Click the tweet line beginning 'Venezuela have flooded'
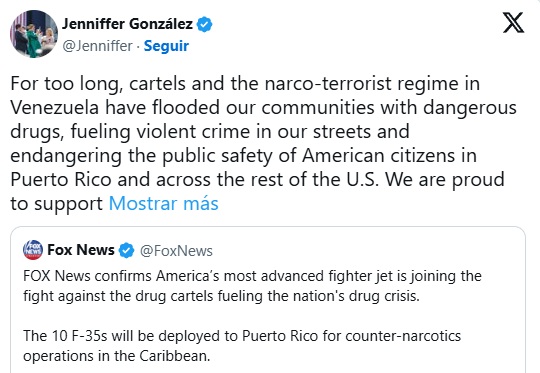 coord(263,108)
